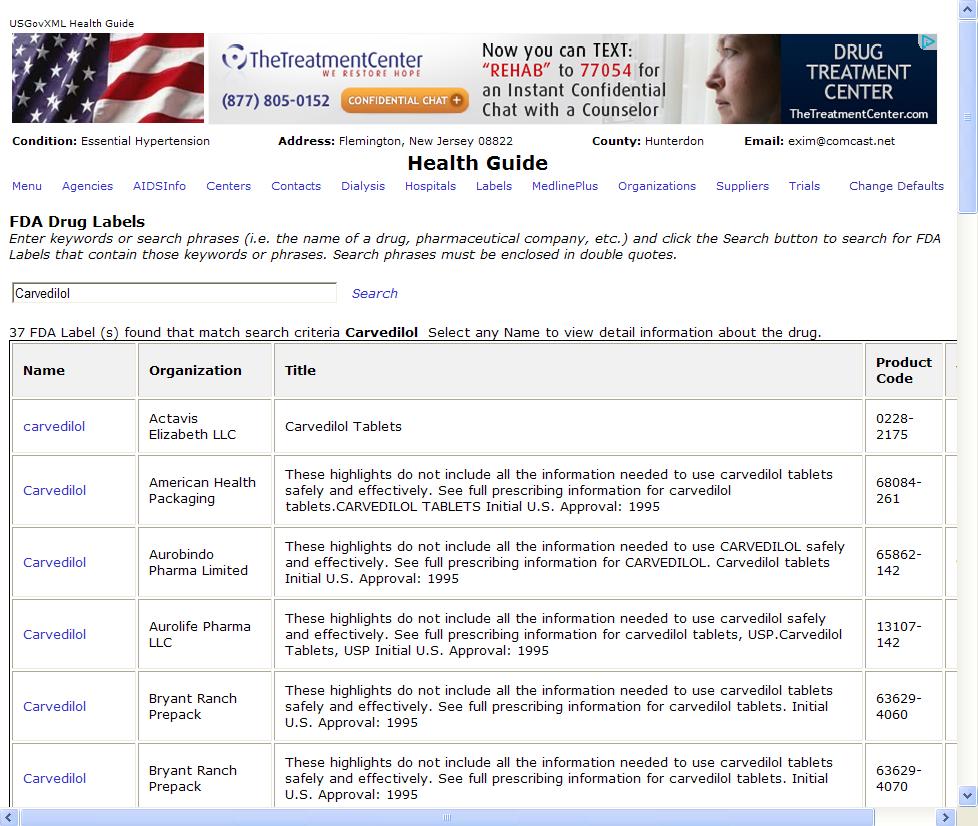Open Carvedilol label from American Health Packaging
Screen dimensions: 978x826
pyautogui.click(x=54, y=490)
